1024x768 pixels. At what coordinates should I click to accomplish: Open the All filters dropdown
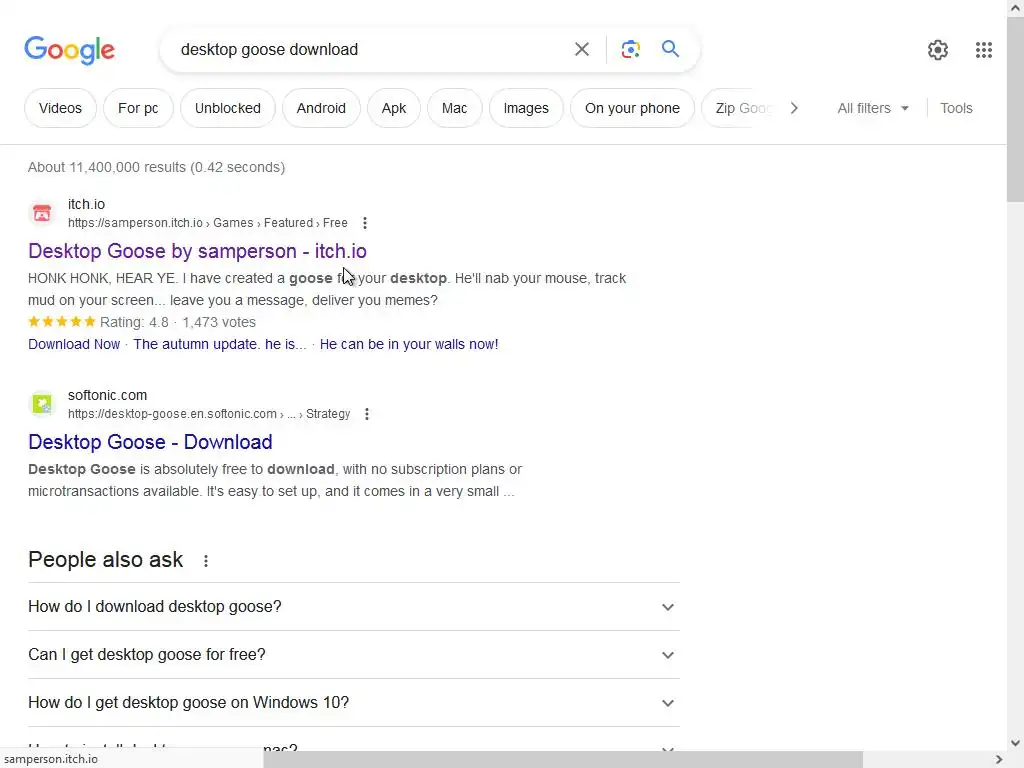coord(873,108)
